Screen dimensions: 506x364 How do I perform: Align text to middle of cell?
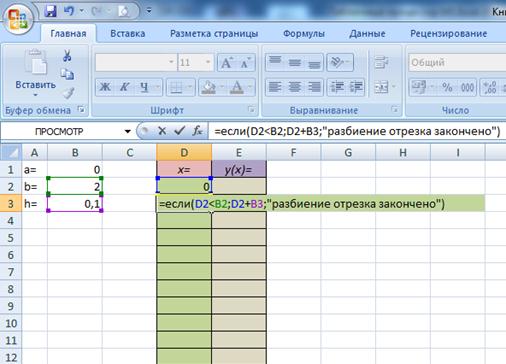point(295,62)
